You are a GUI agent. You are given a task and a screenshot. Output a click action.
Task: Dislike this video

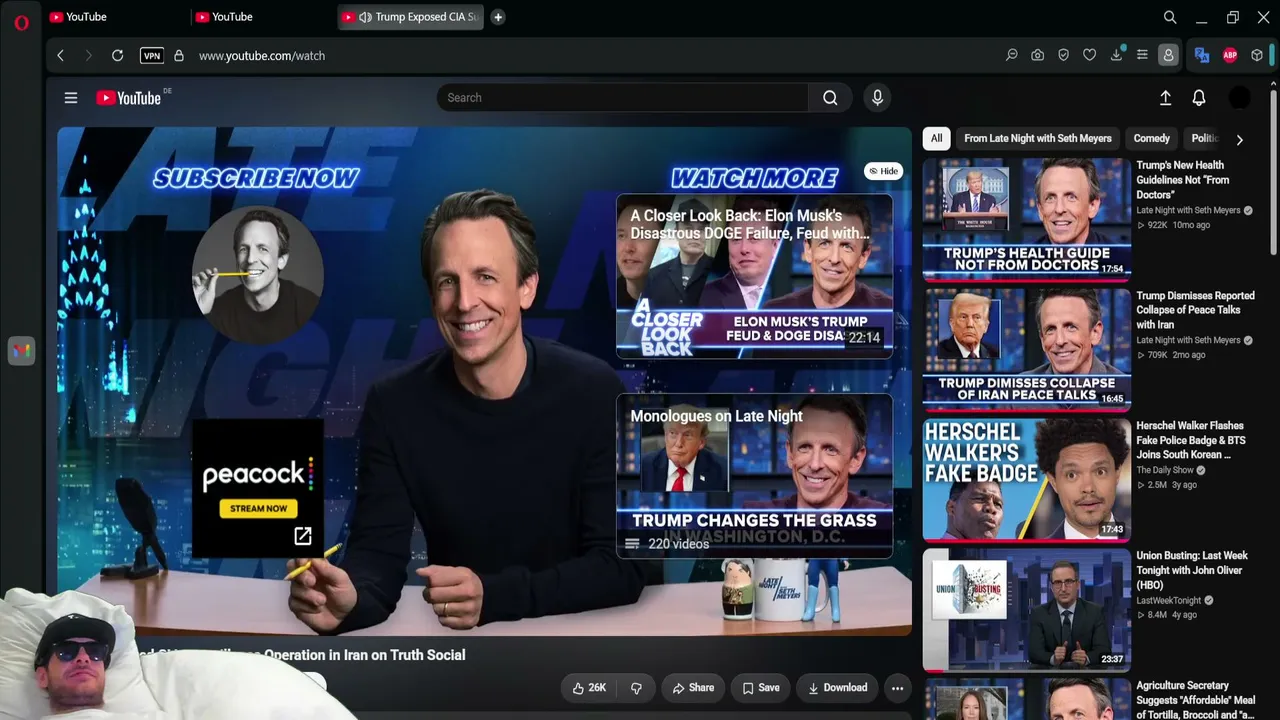point(636,688)
